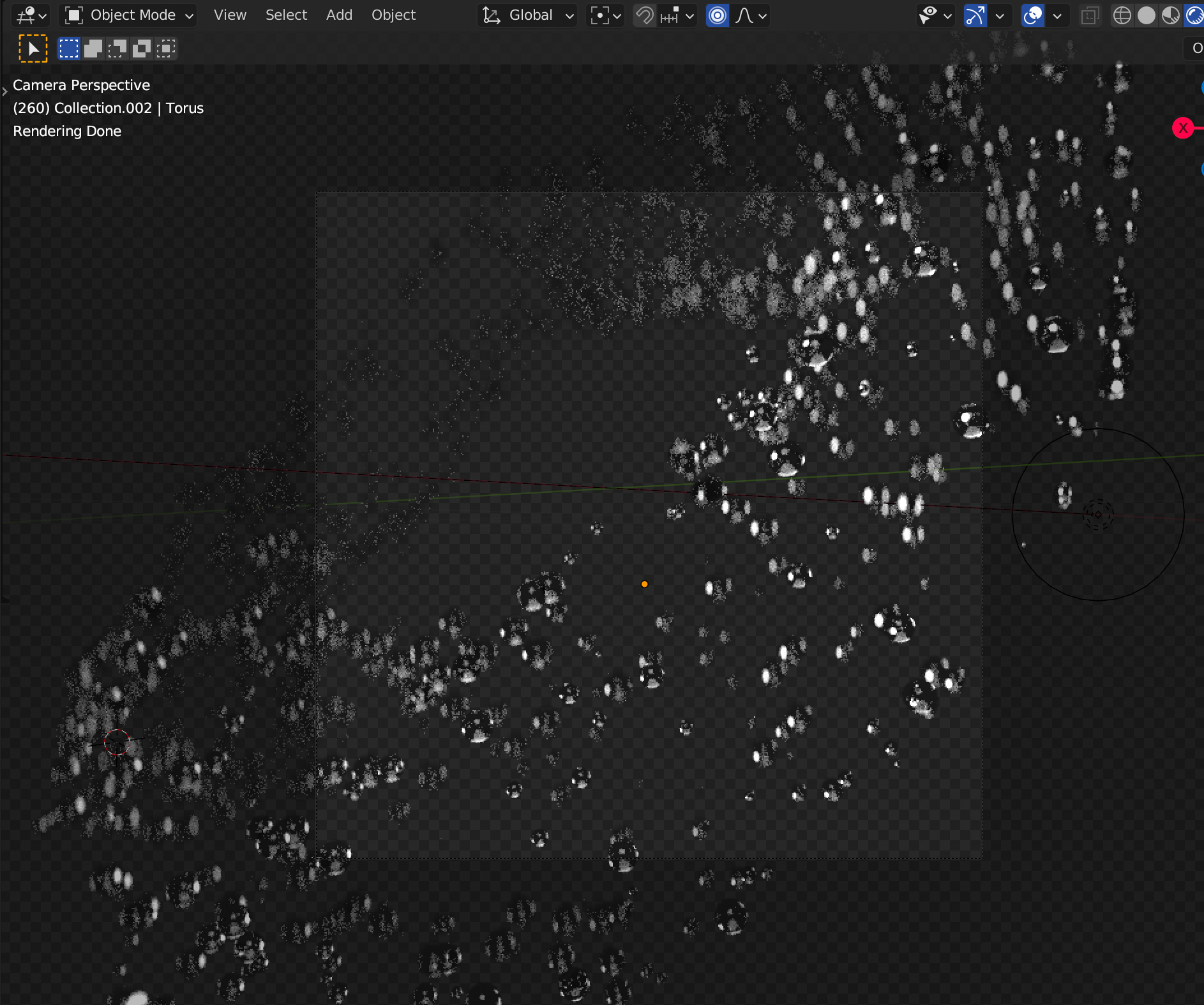
Task: Open the selectability and visibility dropdown
Action: click(935, 15)
